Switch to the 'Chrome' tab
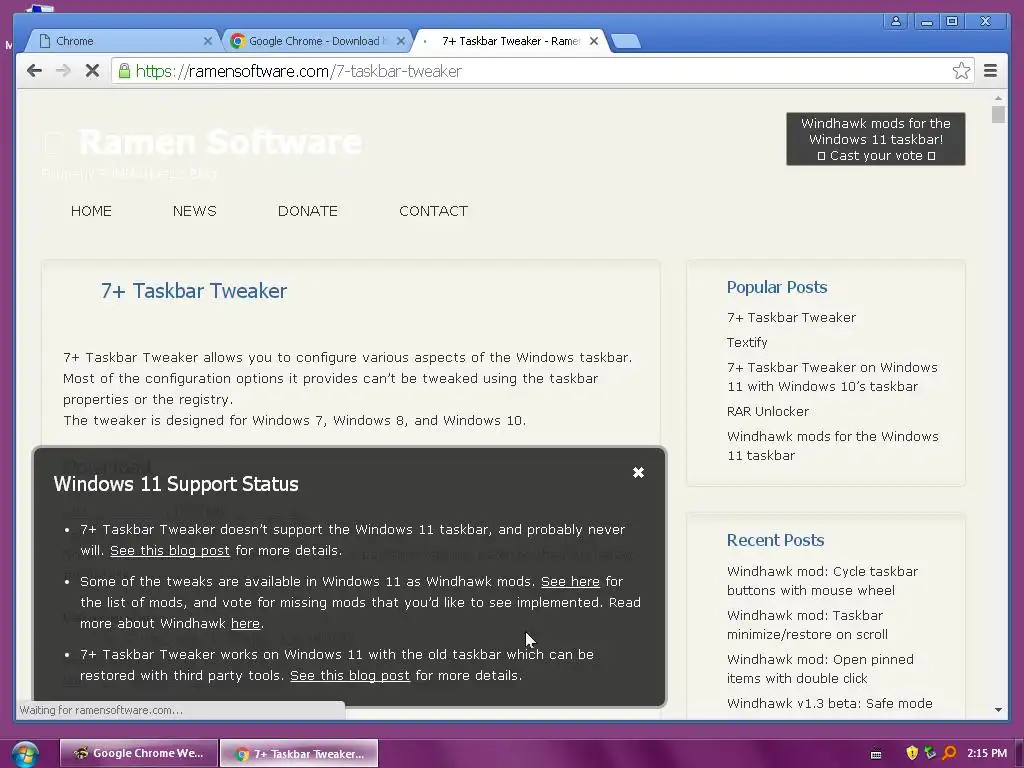This screenshot has height=768, width=1024. (x=121, y=41)
